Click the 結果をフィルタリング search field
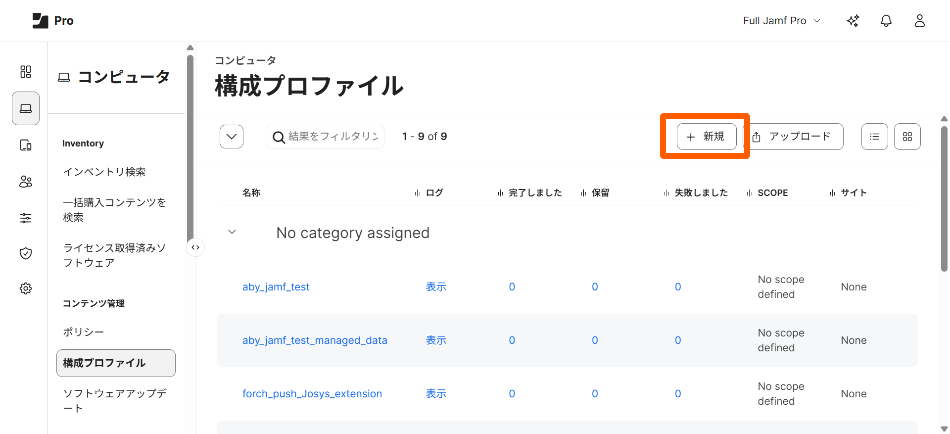 (332, 137)
